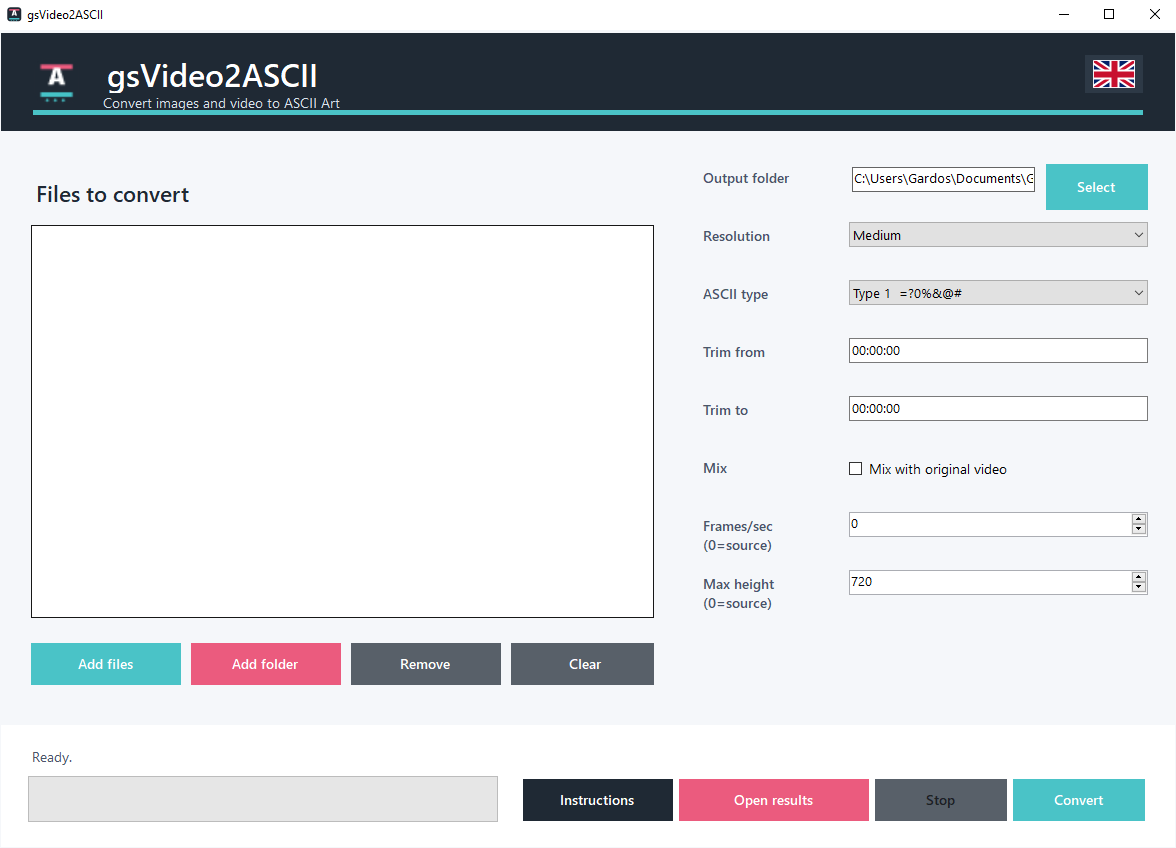Start conversion with the Convert button
Screen dimensions: 1176x848
click(x=1078, y=800)
